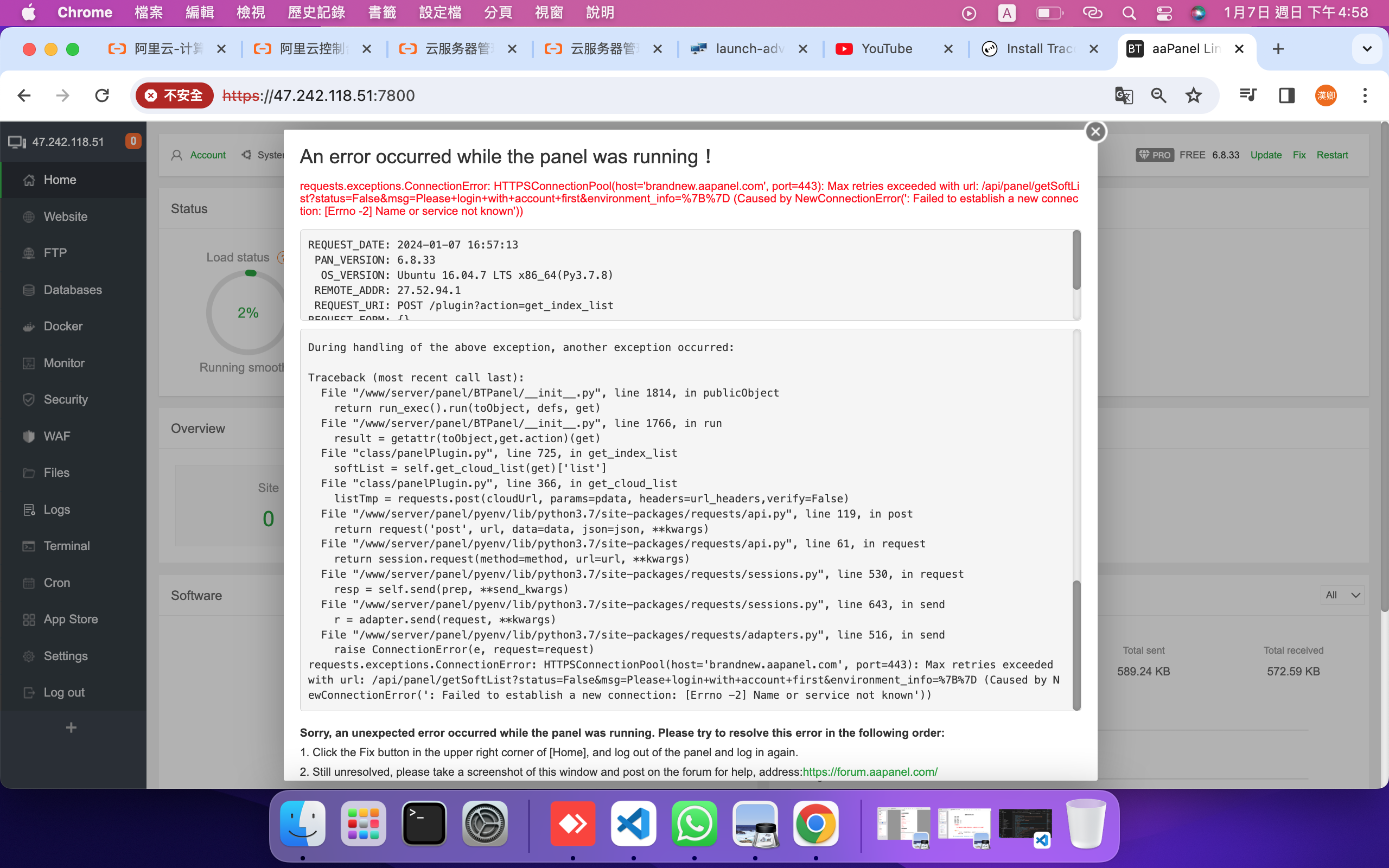Switch to the YouTube tab
The width and height of the screenshot is (1389, 868).
click(x=885, y=49)
